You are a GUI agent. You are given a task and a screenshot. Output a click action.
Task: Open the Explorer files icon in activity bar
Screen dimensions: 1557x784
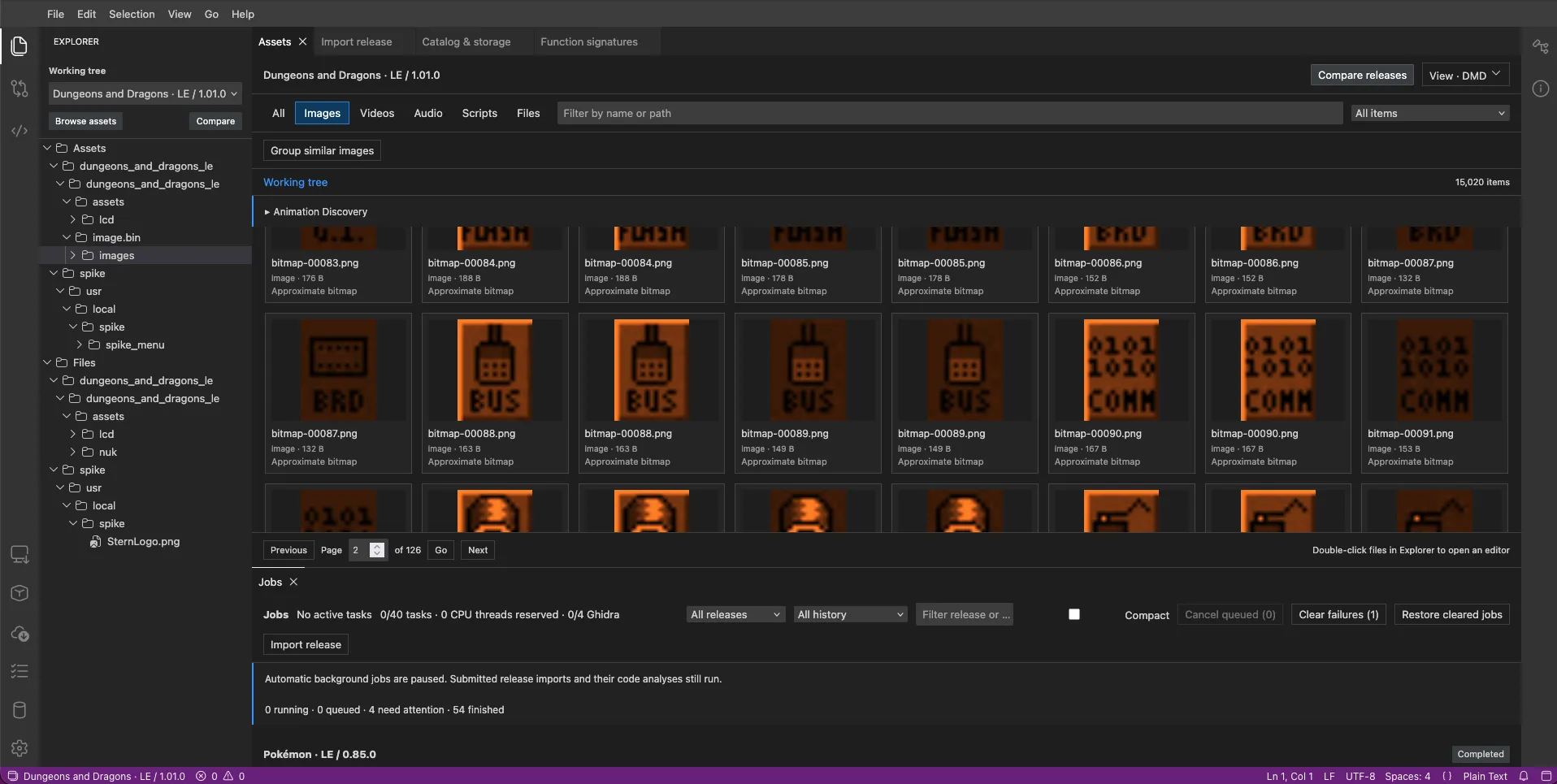coord(20,46)
